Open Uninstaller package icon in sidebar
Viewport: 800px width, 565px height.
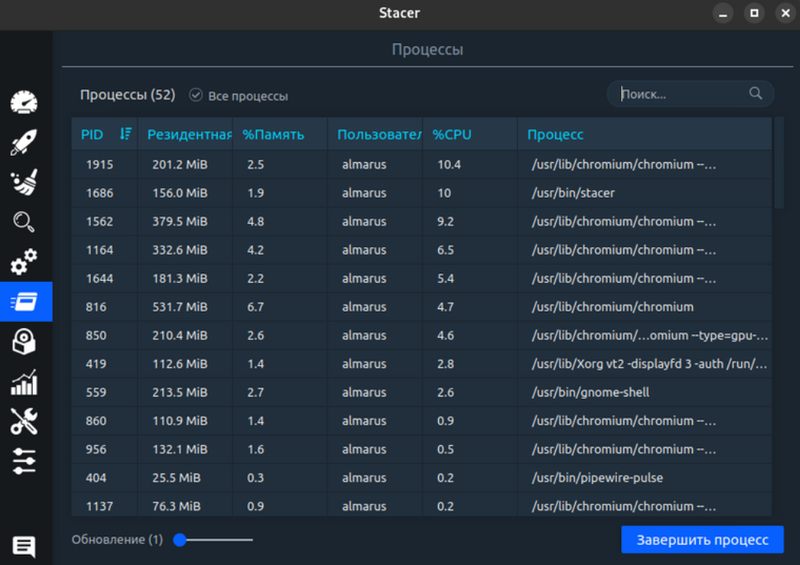[24, 341]
